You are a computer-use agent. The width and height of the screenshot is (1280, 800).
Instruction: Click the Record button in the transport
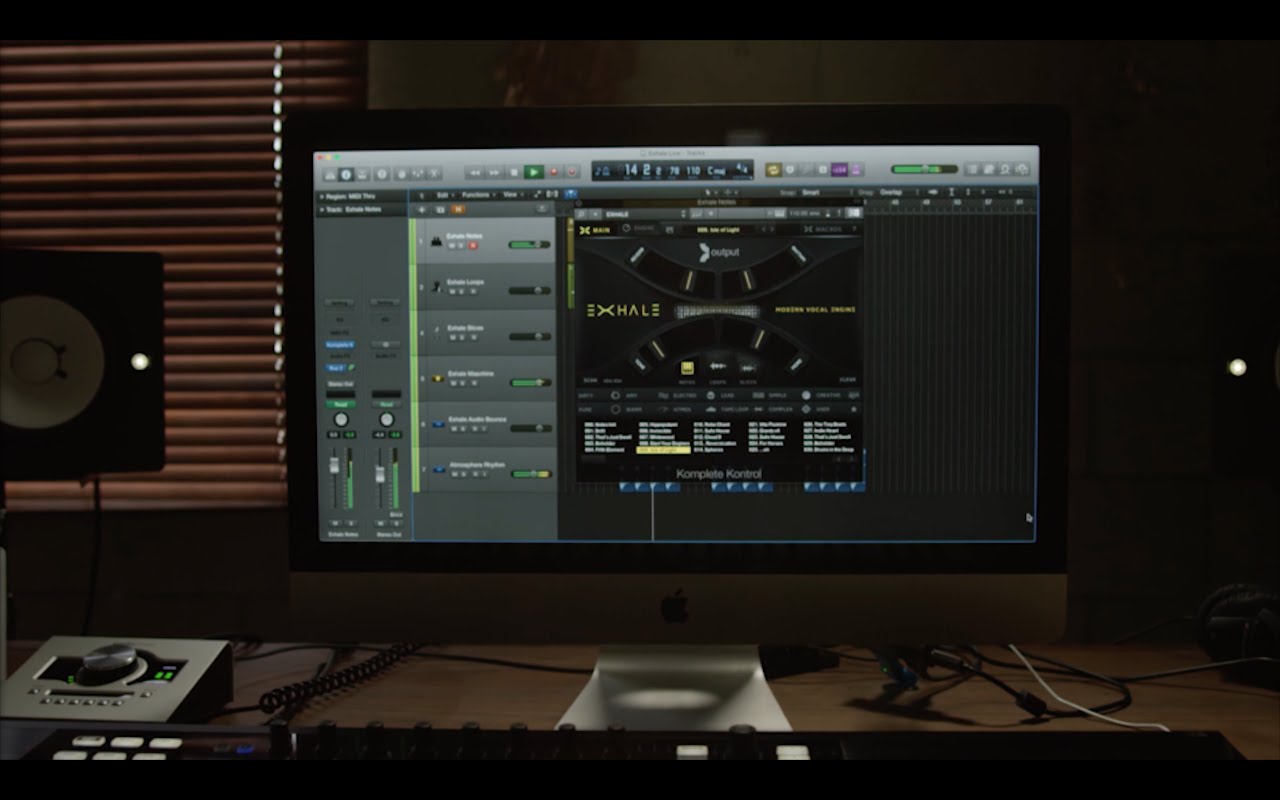tap(553, 172)
